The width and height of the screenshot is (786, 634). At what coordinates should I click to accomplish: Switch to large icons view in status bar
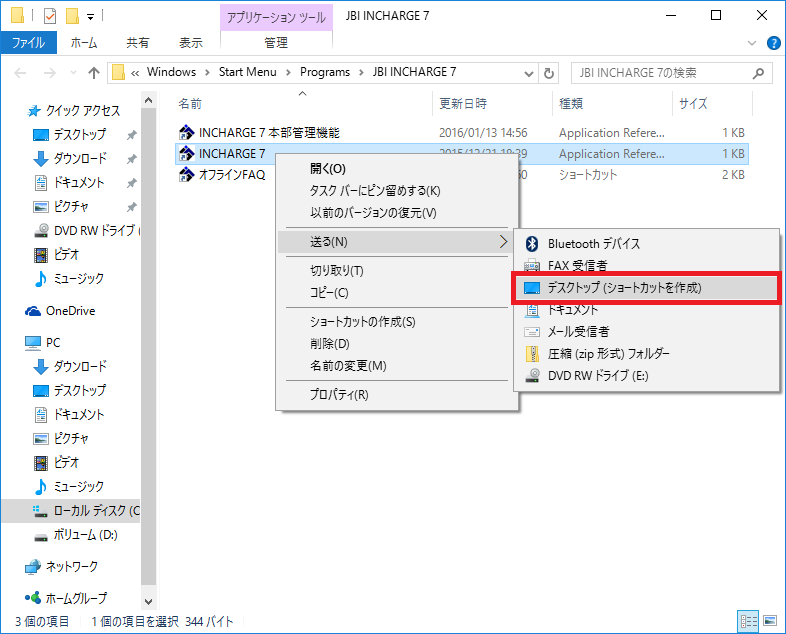click(770, 621)
